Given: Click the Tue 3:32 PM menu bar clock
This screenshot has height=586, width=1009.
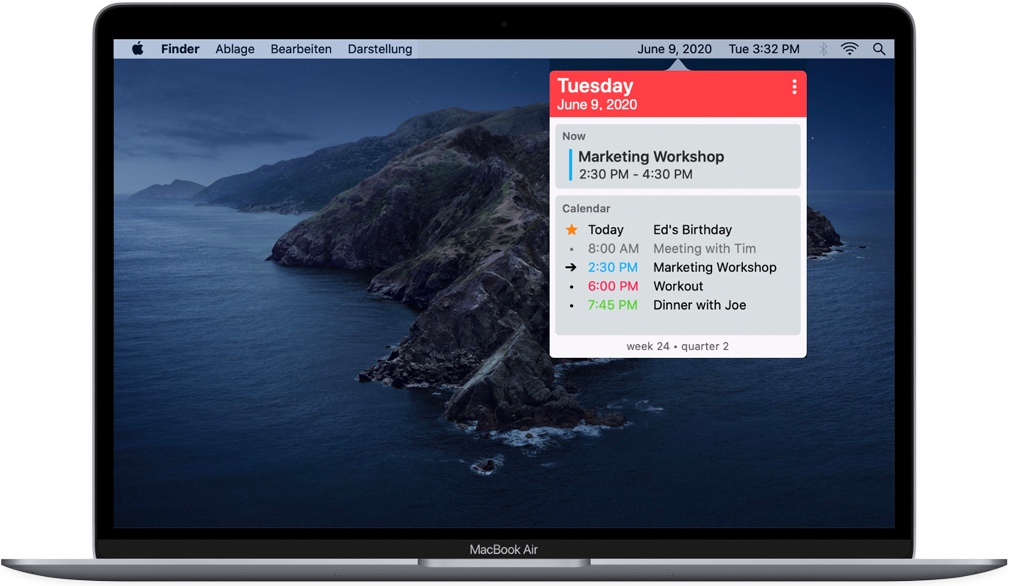Looking at the screenshot, I should coord(764,49).
